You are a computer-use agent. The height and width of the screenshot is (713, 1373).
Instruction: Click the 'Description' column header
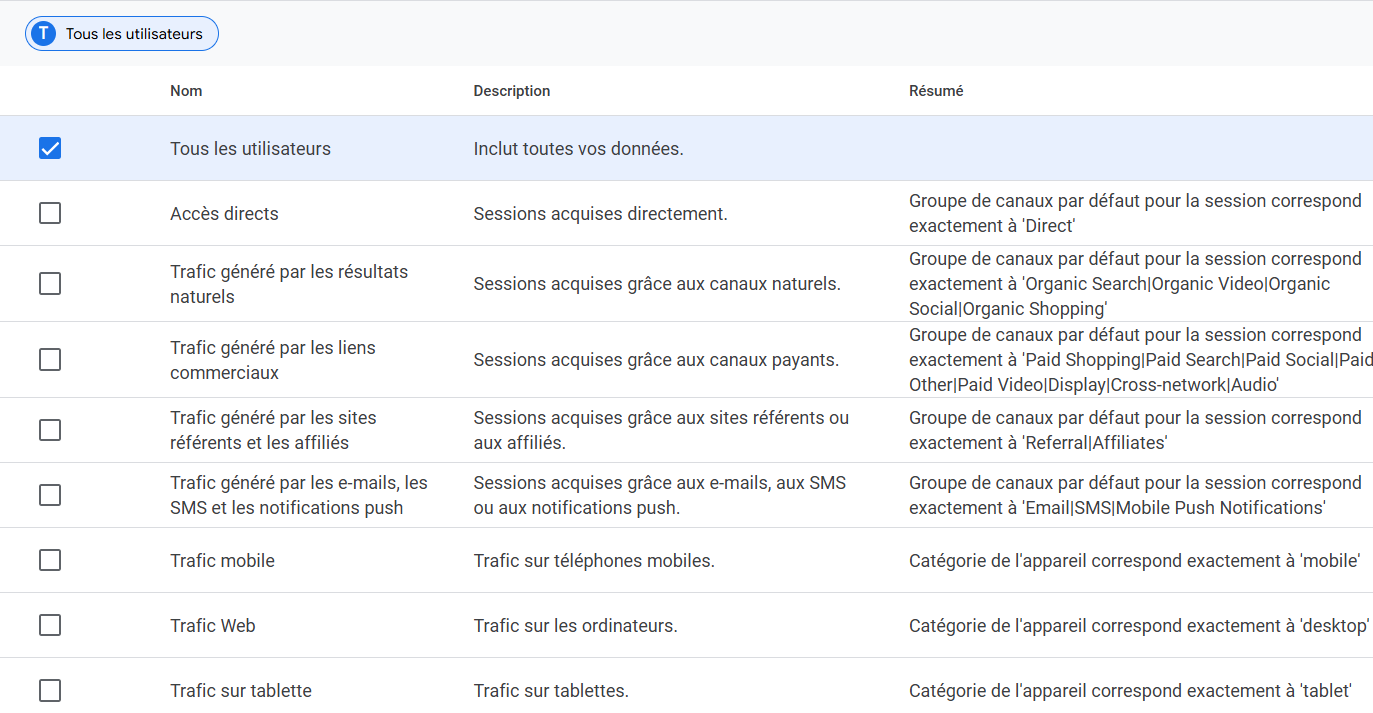coord(511,91)
